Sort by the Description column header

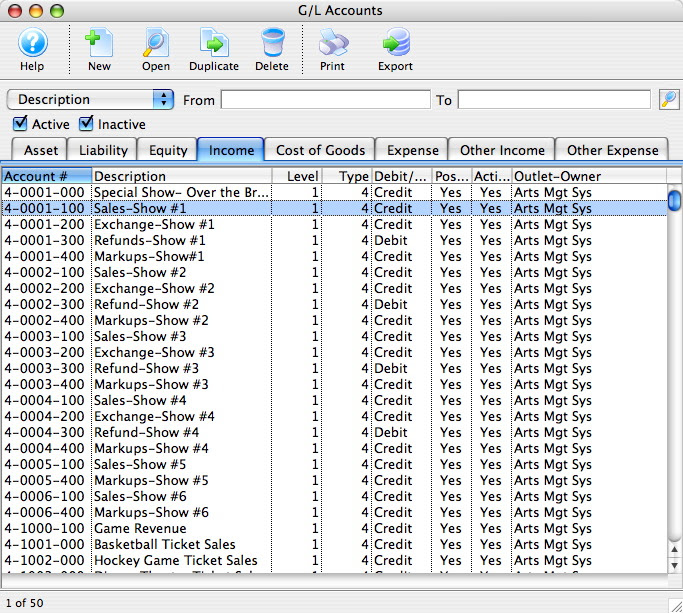point(182,176)
